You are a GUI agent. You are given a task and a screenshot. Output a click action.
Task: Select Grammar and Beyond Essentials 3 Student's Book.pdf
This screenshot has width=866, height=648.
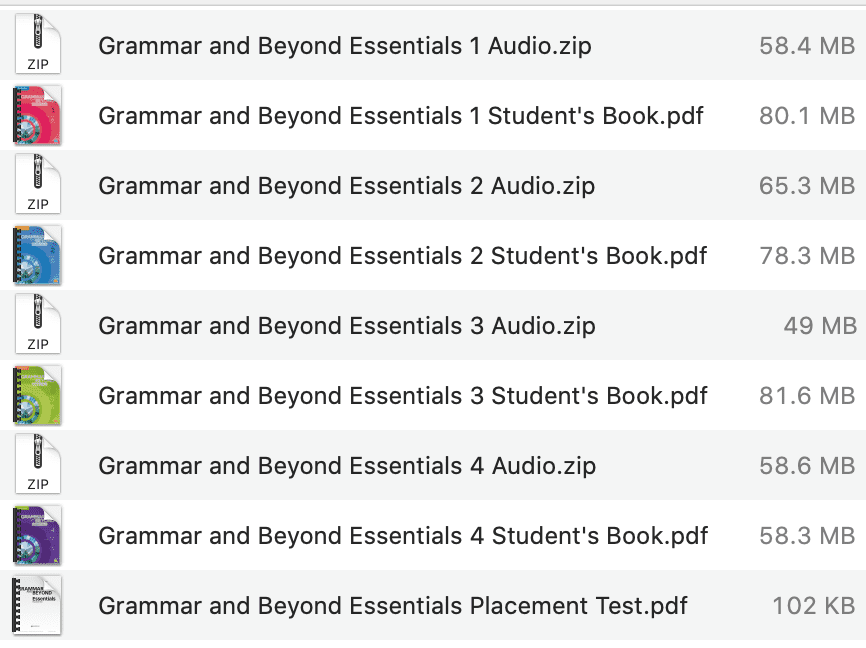pos(403,396)
